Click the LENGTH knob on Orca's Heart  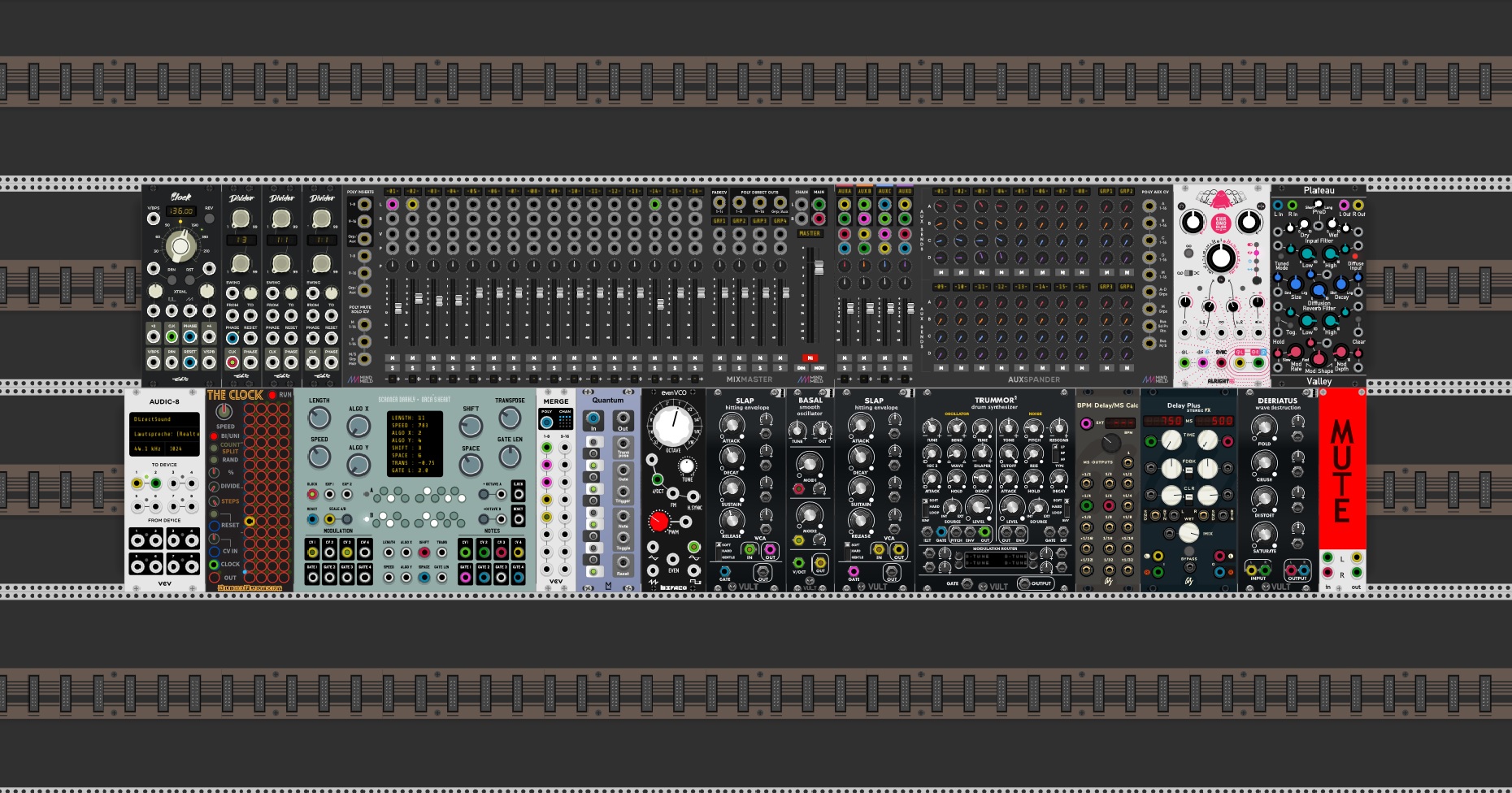[x=319, y=418]
